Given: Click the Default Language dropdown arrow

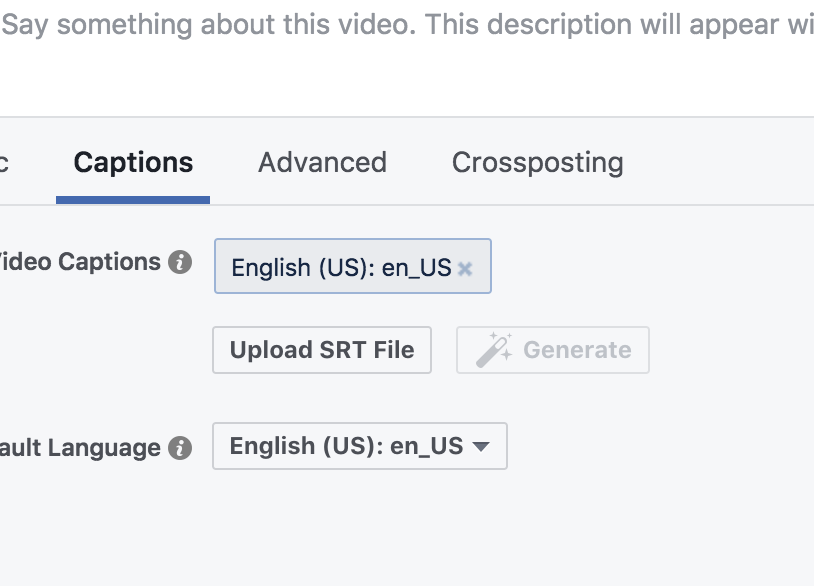Looking at the screenshot, I should [x=481, y=446].
